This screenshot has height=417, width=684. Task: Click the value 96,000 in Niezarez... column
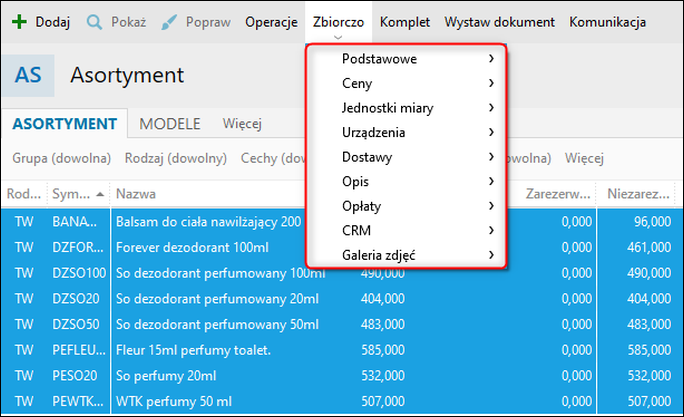[x=653, y=222]
